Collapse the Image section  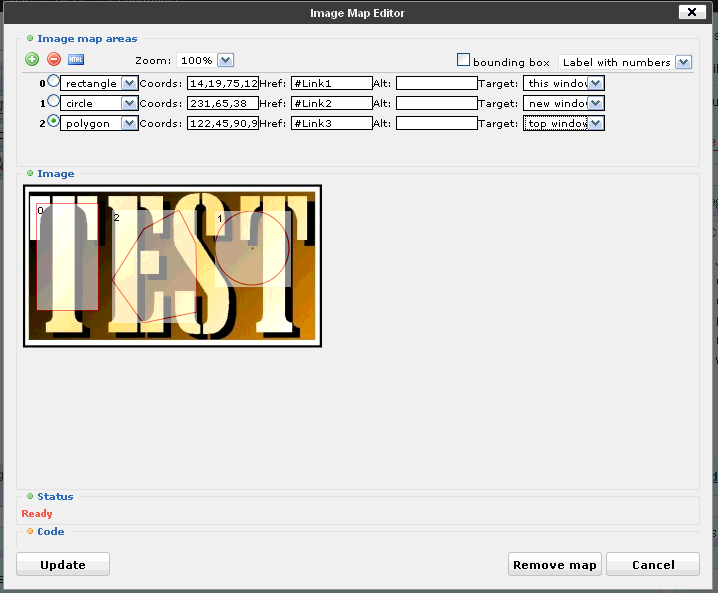(51, 174)
